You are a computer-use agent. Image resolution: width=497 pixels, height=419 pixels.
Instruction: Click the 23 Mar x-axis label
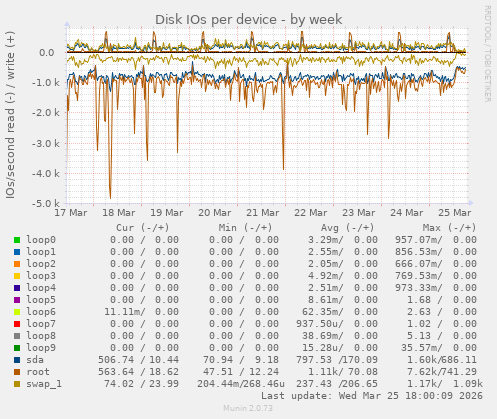[x=359, y=213]
